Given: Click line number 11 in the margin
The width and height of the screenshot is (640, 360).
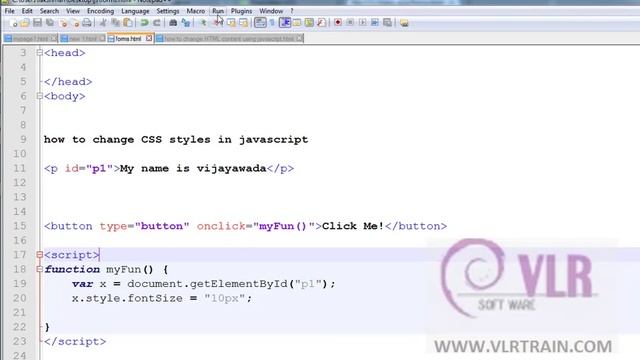Looking at the screenshot, I should pos(20,168).
